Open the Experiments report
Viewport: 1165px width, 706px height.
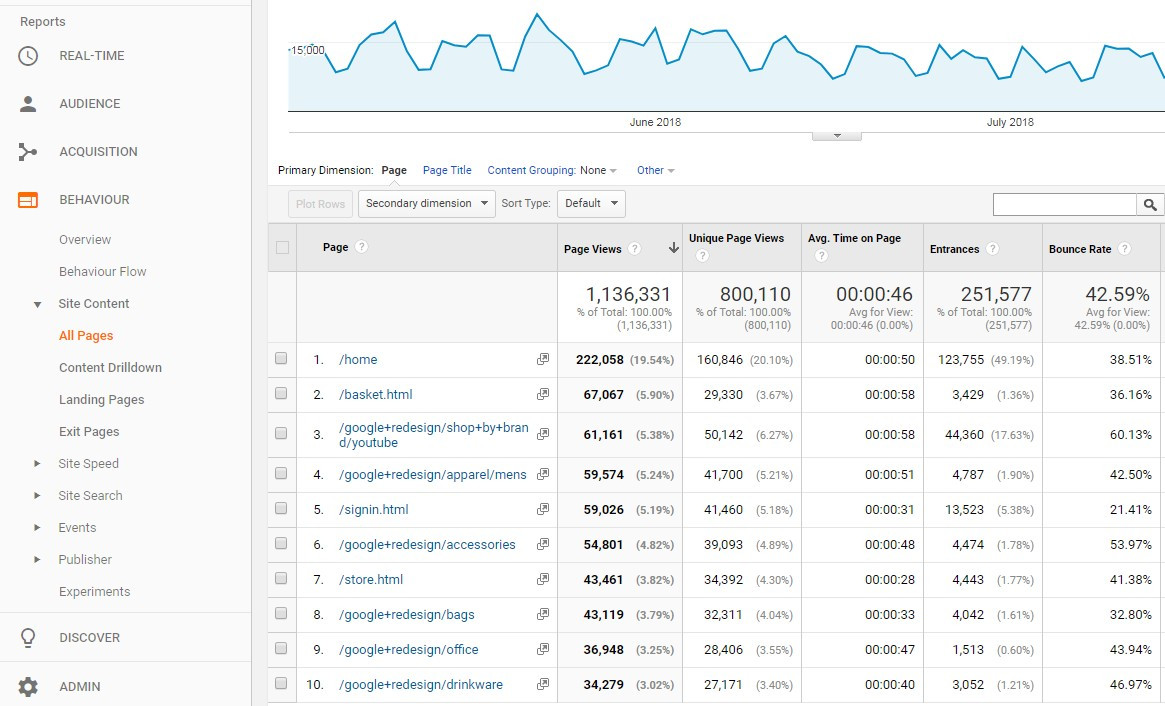point(94,592)
